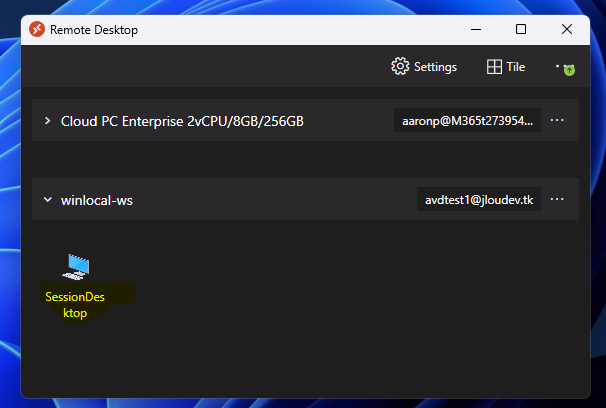Viewport: 606px width, 408px height.
Task: Click the aaronp@M365t273954 account button
Action: click(x=467, y=121)
